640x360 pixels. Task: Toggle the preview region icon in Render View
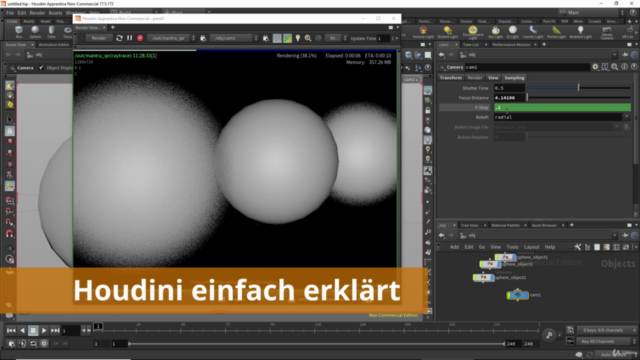(x=277, y=38)
